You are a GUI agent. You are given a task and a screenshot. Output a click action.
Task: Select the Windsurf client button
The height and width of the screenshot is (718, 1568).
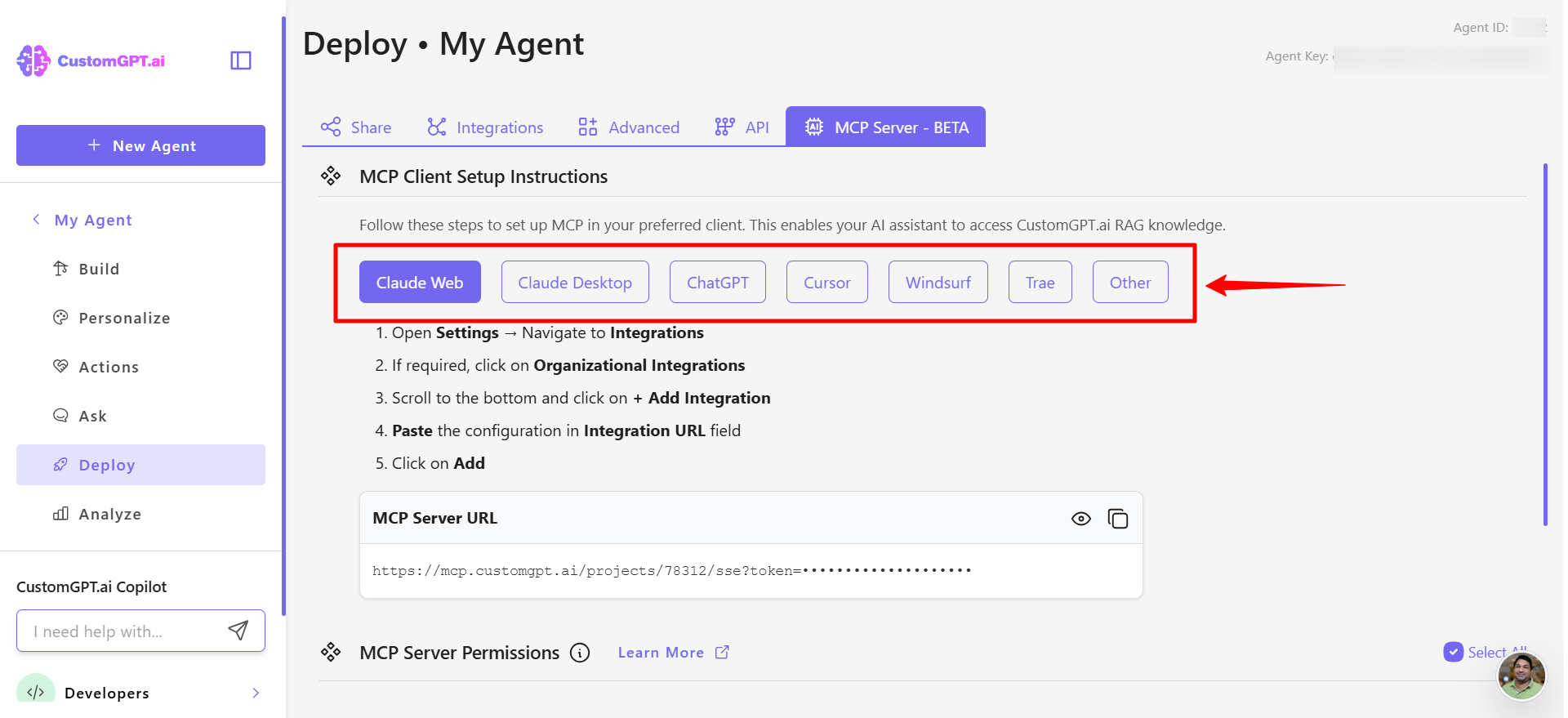pos(938,282)
